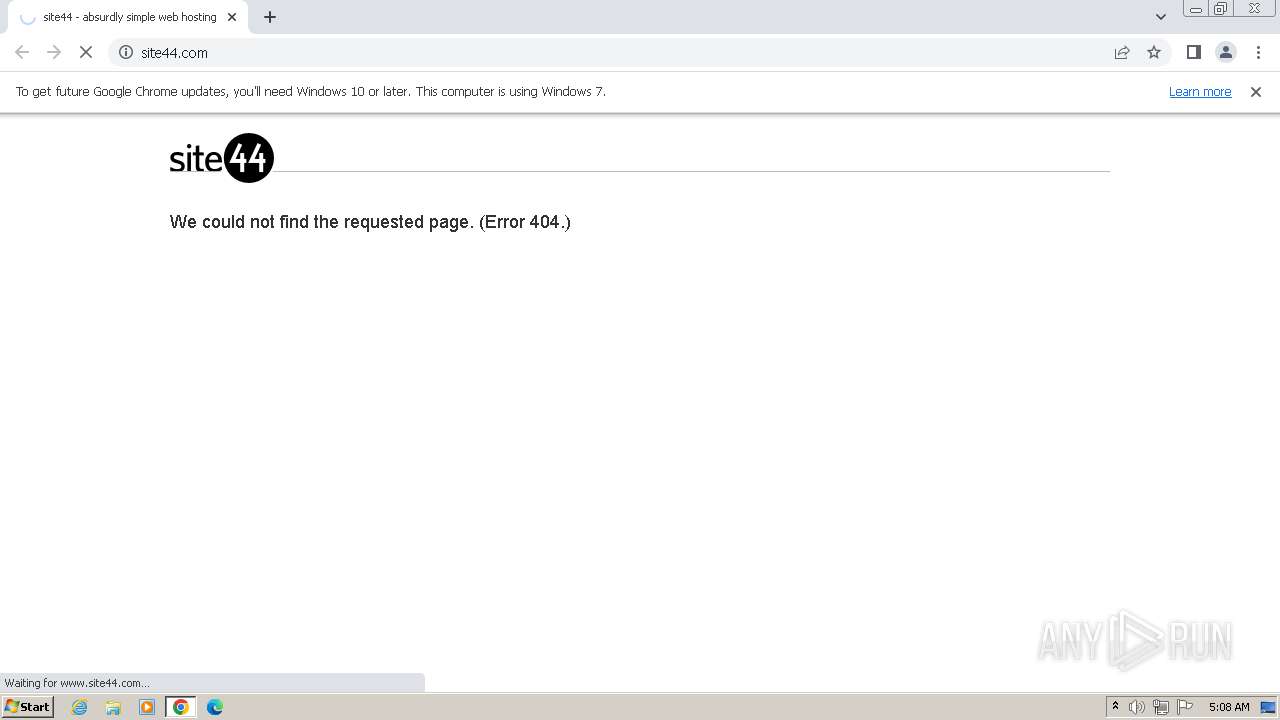Click the site44 logo
The width and height of the screenshot is (1280, 720).
click(x=221, y=158)
